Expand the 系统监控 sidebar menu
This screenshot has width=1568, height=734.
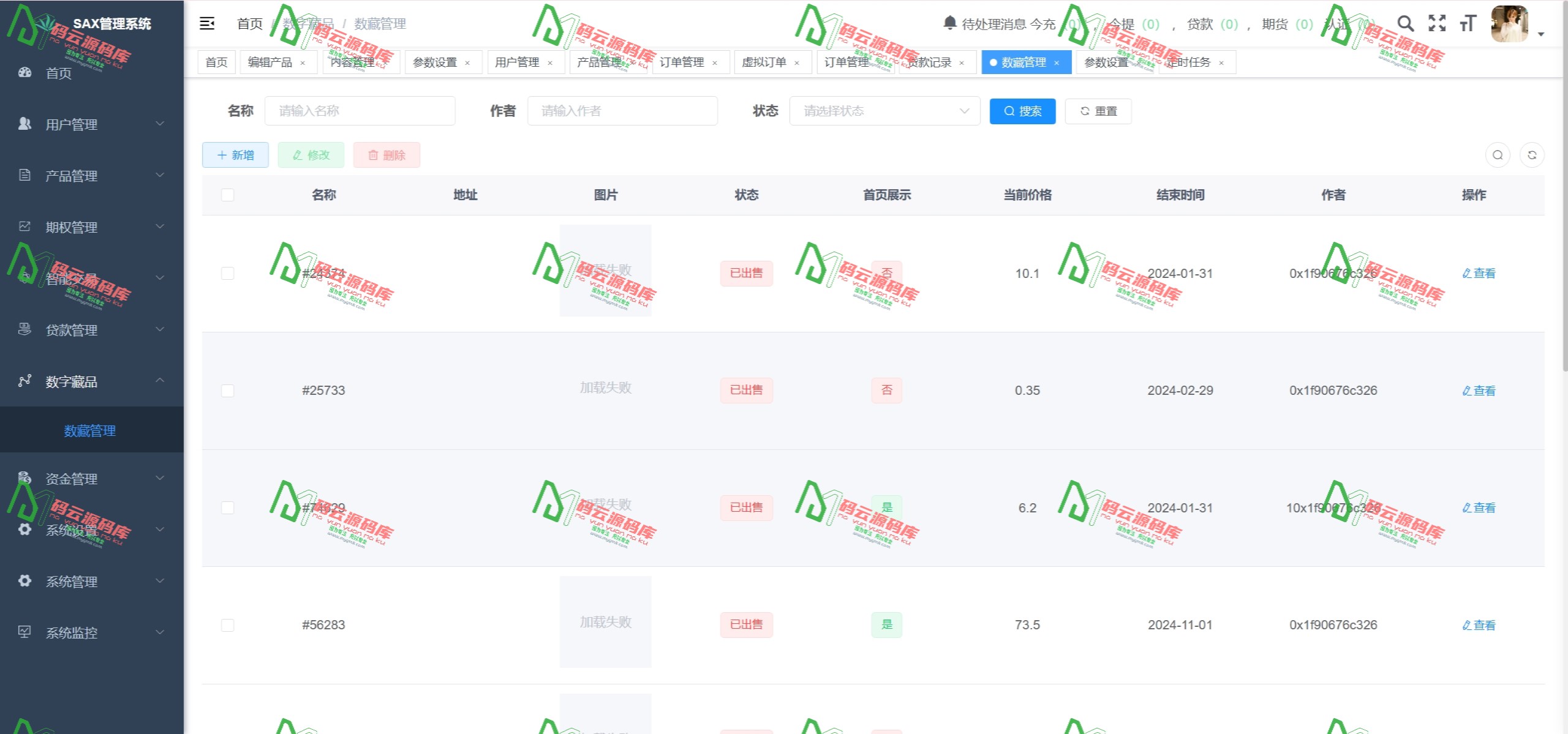(92, 632)
